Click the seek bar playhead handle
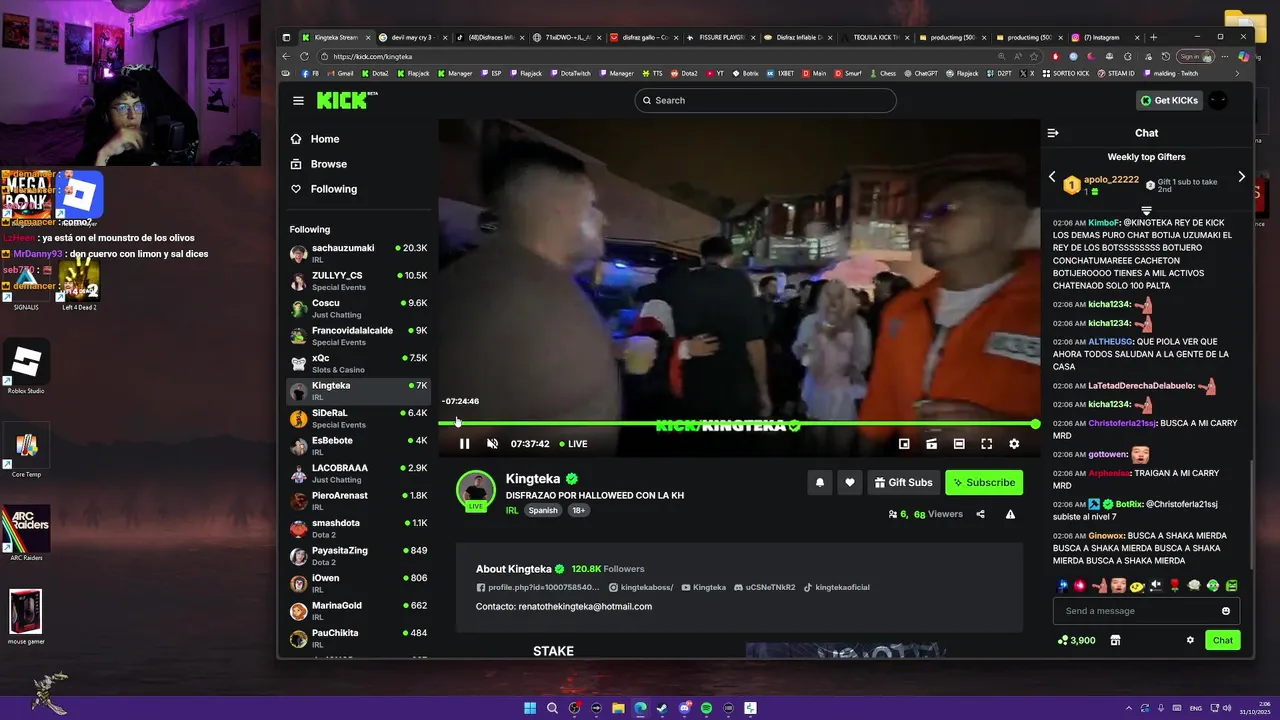The width and height of the screenshot is (1280, 720). (1035, 424)
